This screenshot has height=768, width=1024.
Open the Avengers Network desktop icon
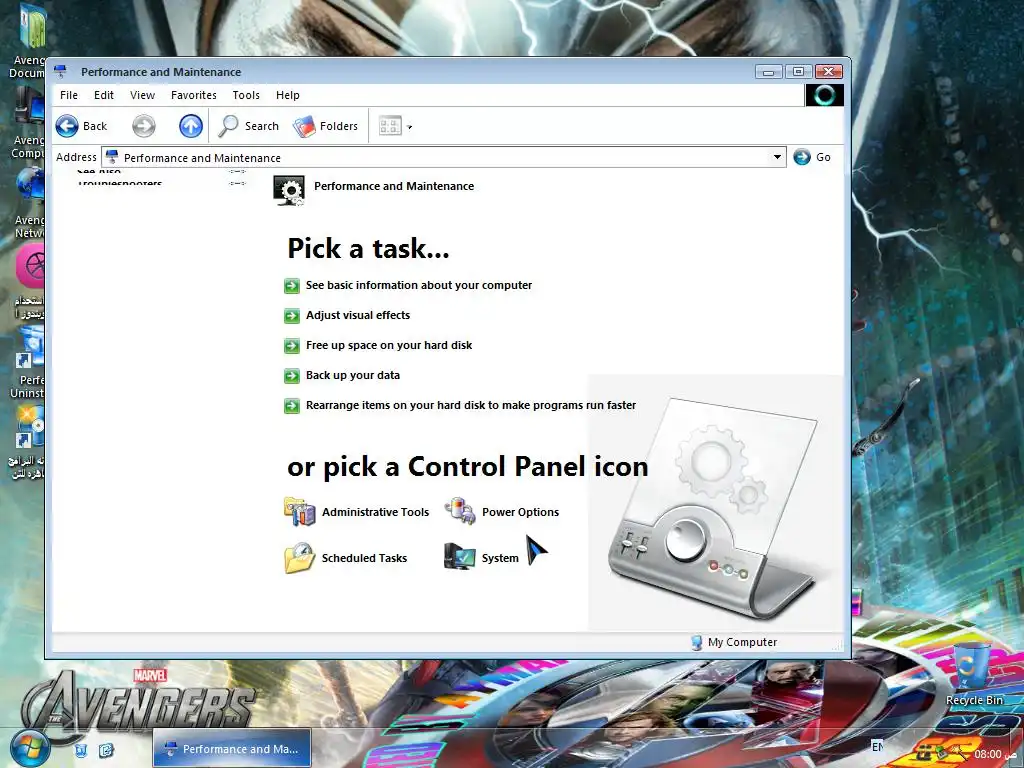click(30, 203)
